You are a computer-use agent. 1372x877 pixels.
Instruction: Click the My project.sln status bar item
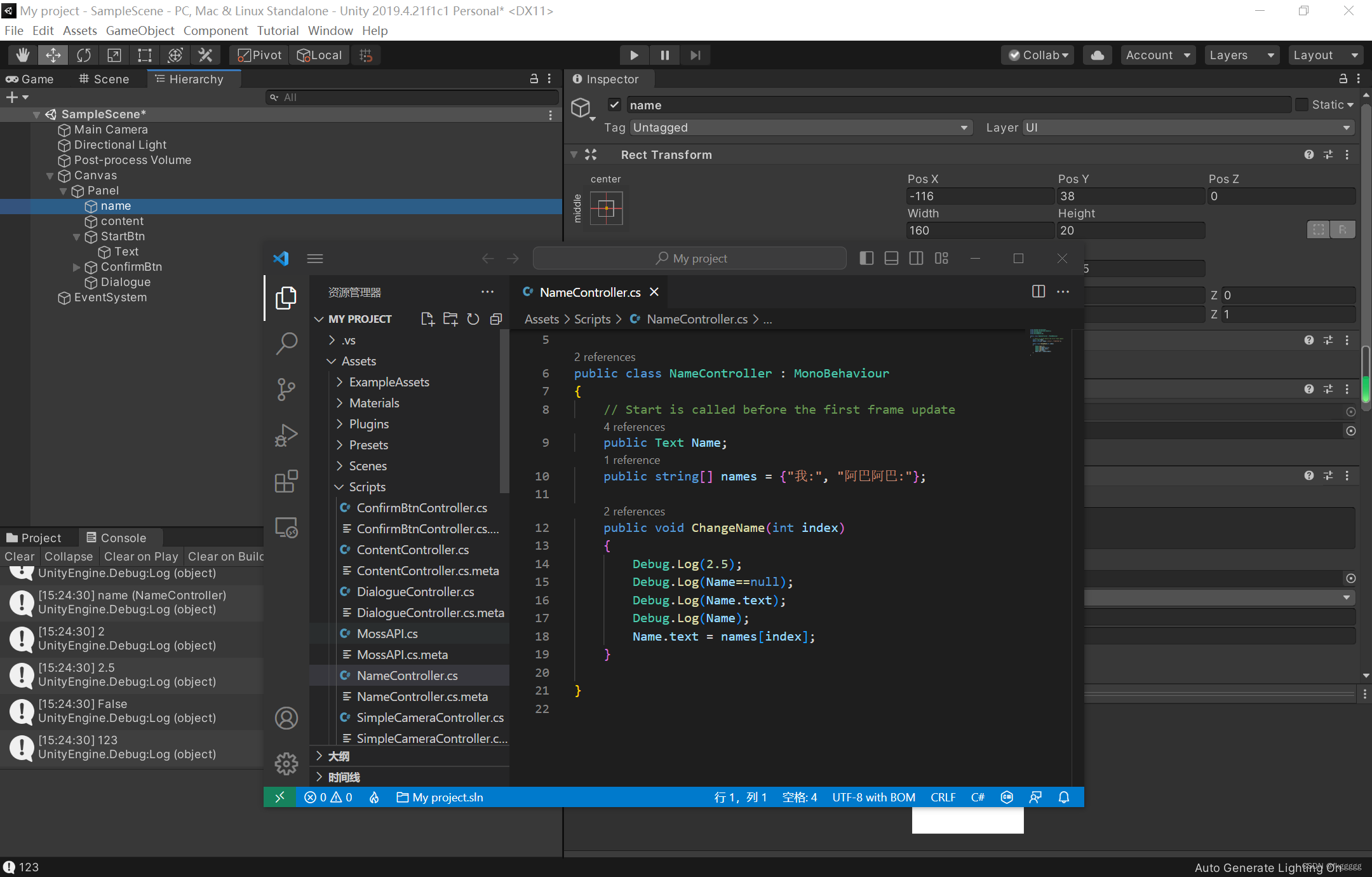440,797
